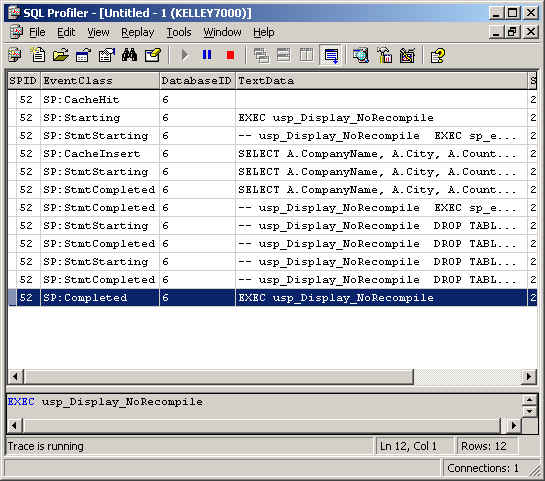545x481 pixels.
Task: Click the TextData column header
Action: coord(381,81)
